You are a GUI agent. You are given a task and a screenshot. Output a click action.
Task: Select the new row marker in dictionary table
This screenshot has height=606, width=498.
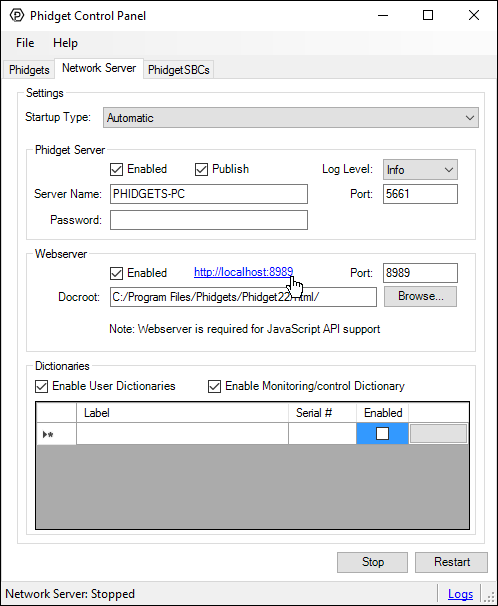click(x=56, y=434)
